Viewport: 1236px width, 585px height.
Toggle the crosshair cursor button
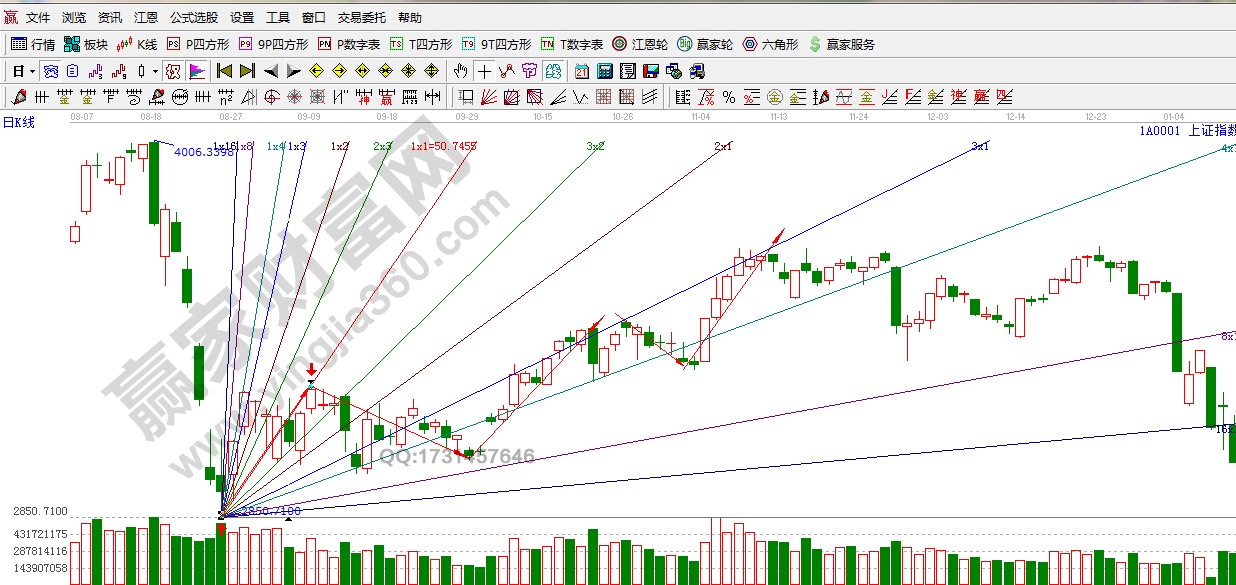pos(484,71)
